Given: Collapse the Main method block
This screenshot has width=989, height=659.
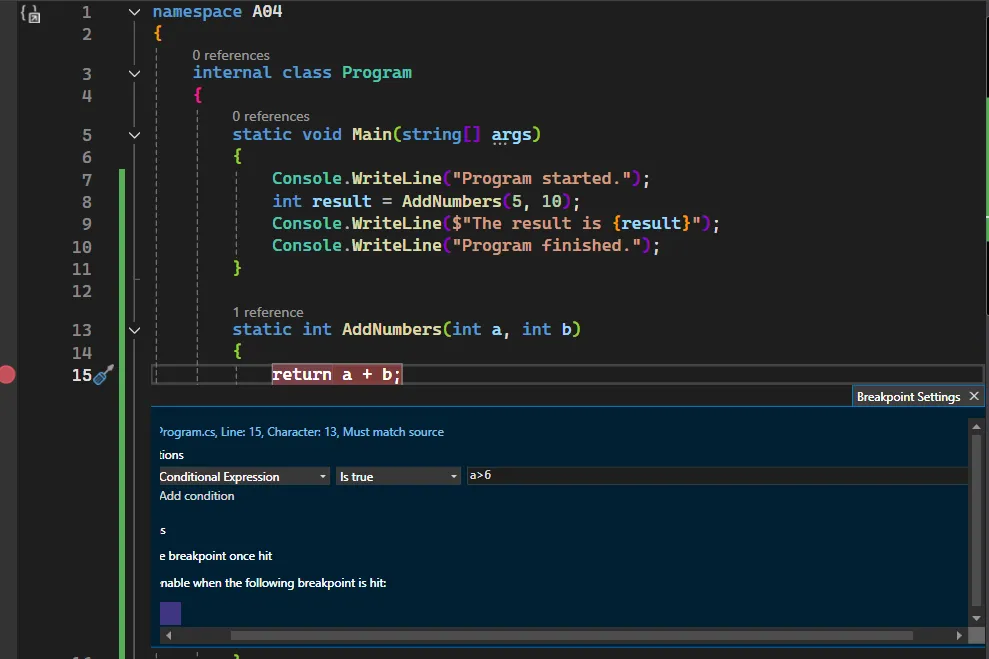Looking at the screenshot, I should point(134,135).
